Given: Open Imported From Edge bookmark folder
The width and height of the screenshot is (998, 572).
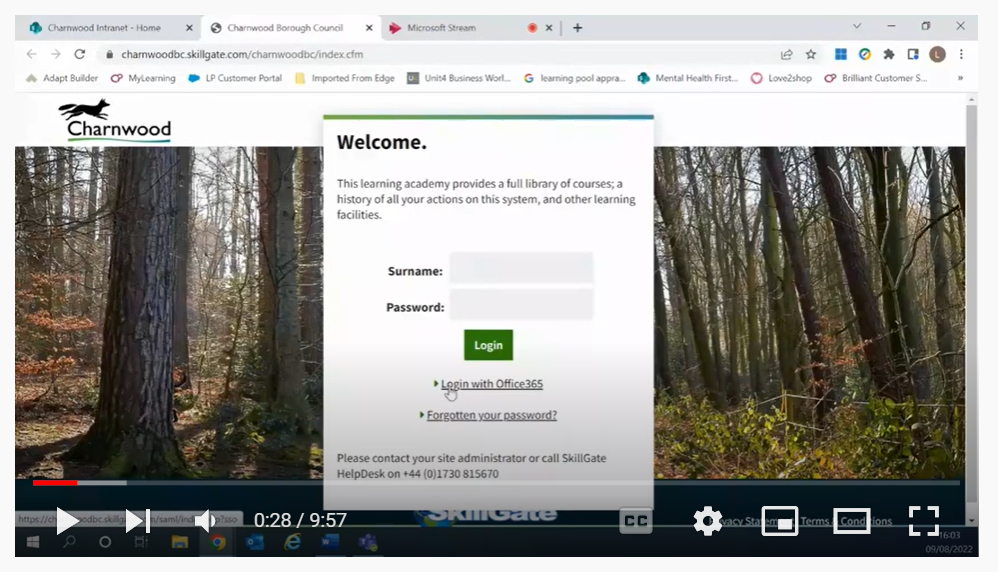Looking at the screenshot, I should click(x=345, y=78).
